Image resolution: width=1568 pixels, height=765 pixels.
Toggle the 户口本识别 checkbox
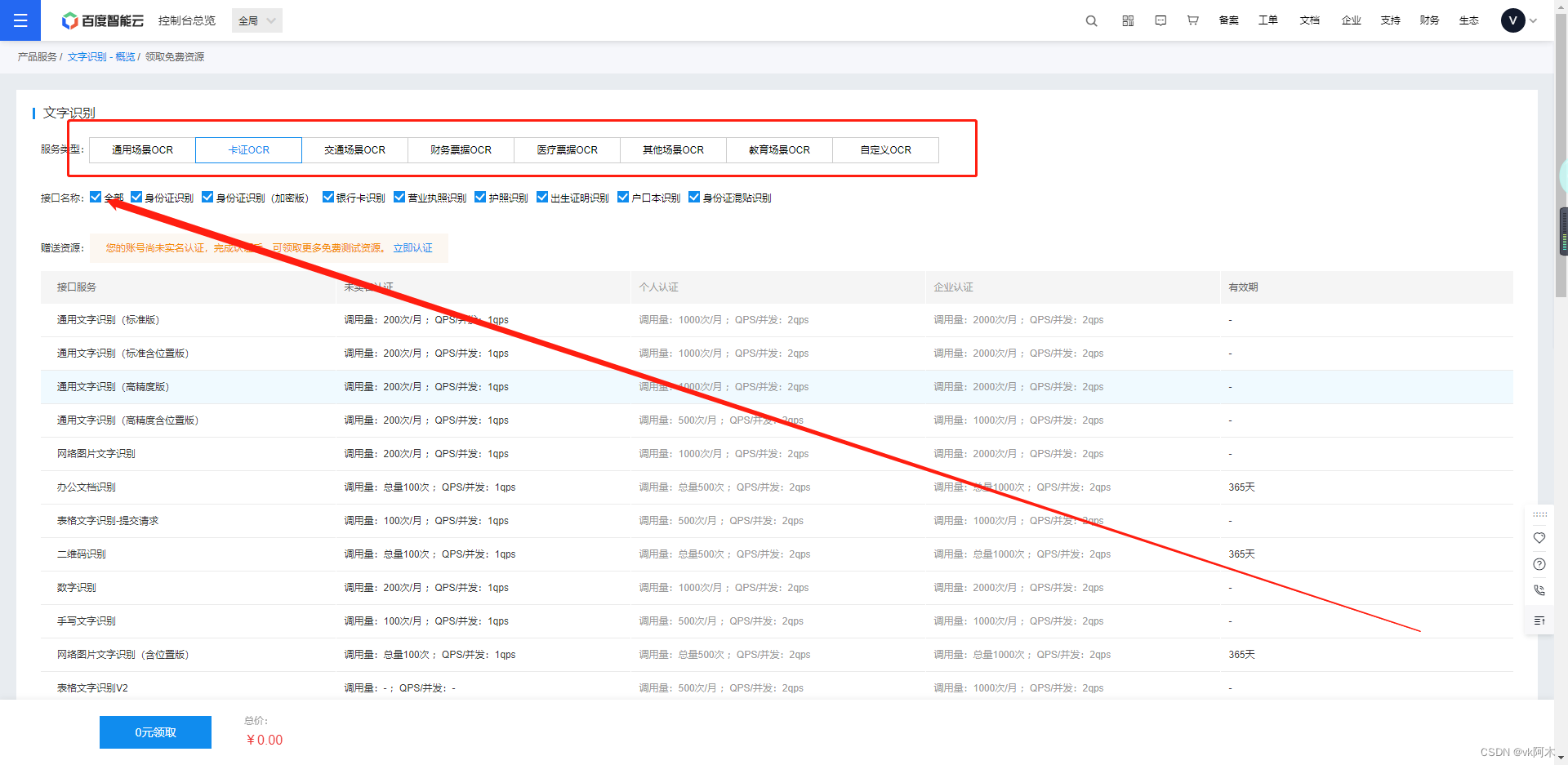coord(623,197)
